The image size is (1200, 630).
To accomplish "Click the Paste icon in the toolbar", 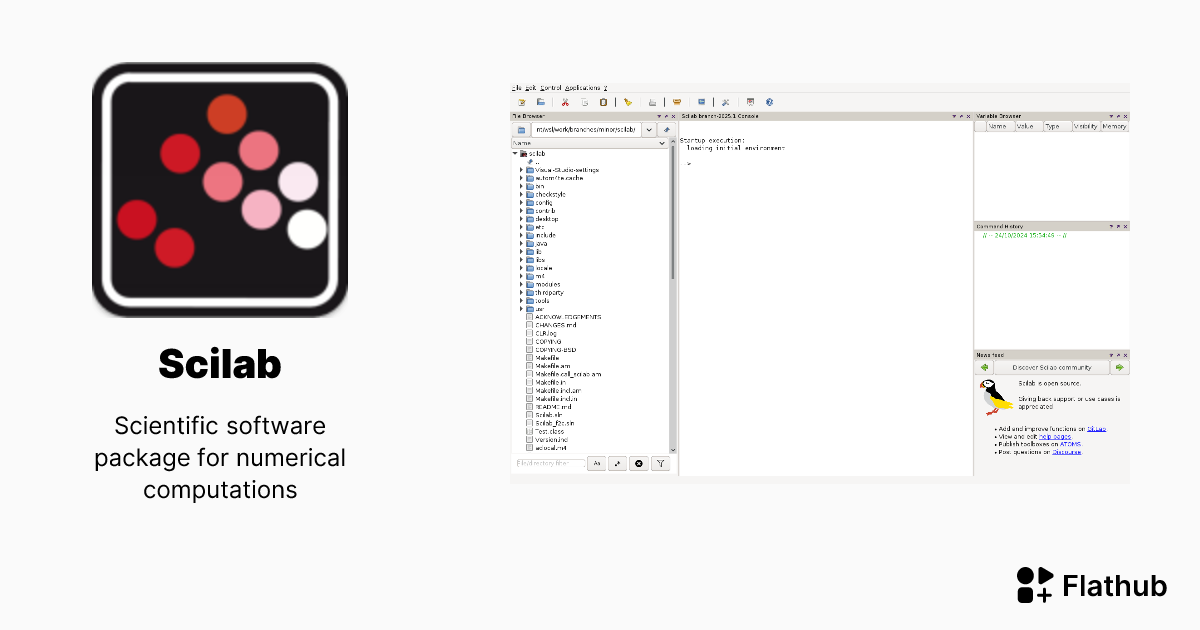I will tap(603, 101).
